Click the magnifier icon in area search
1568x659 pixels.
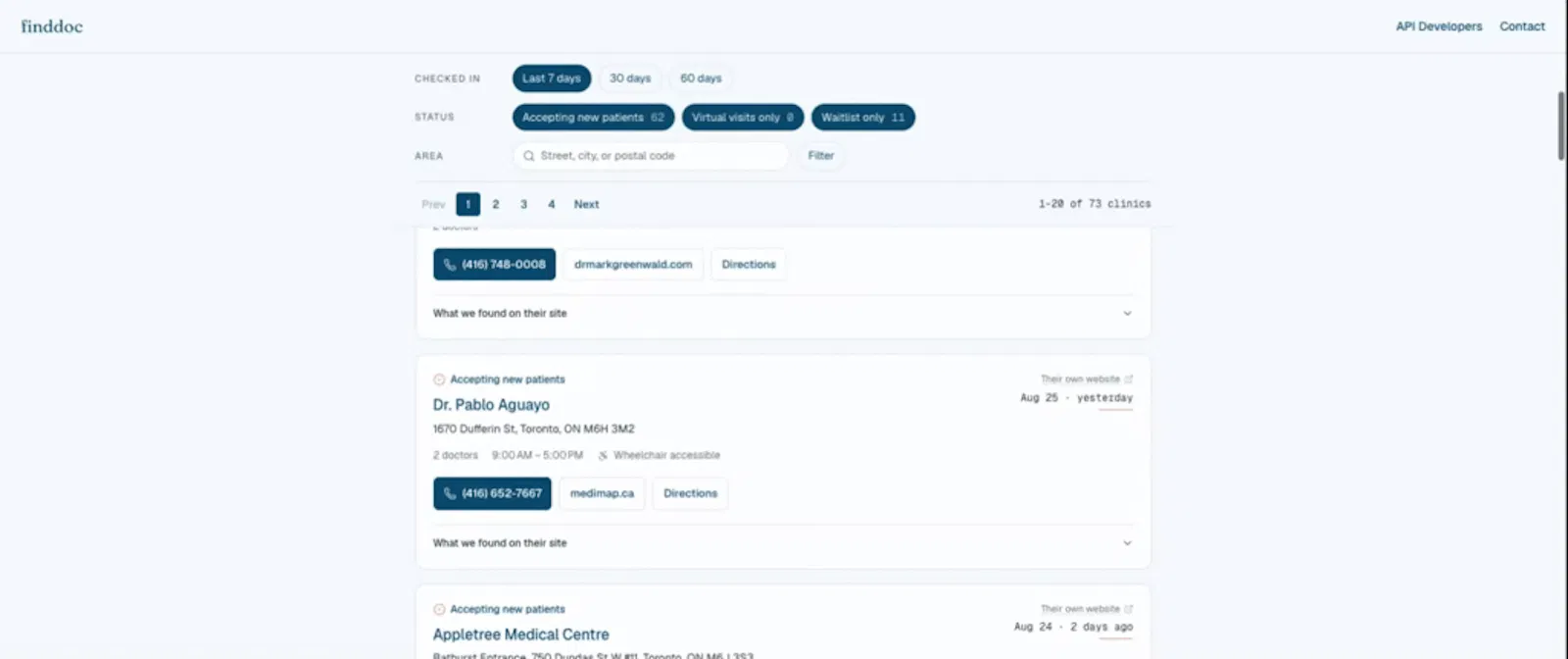(529, 156)
